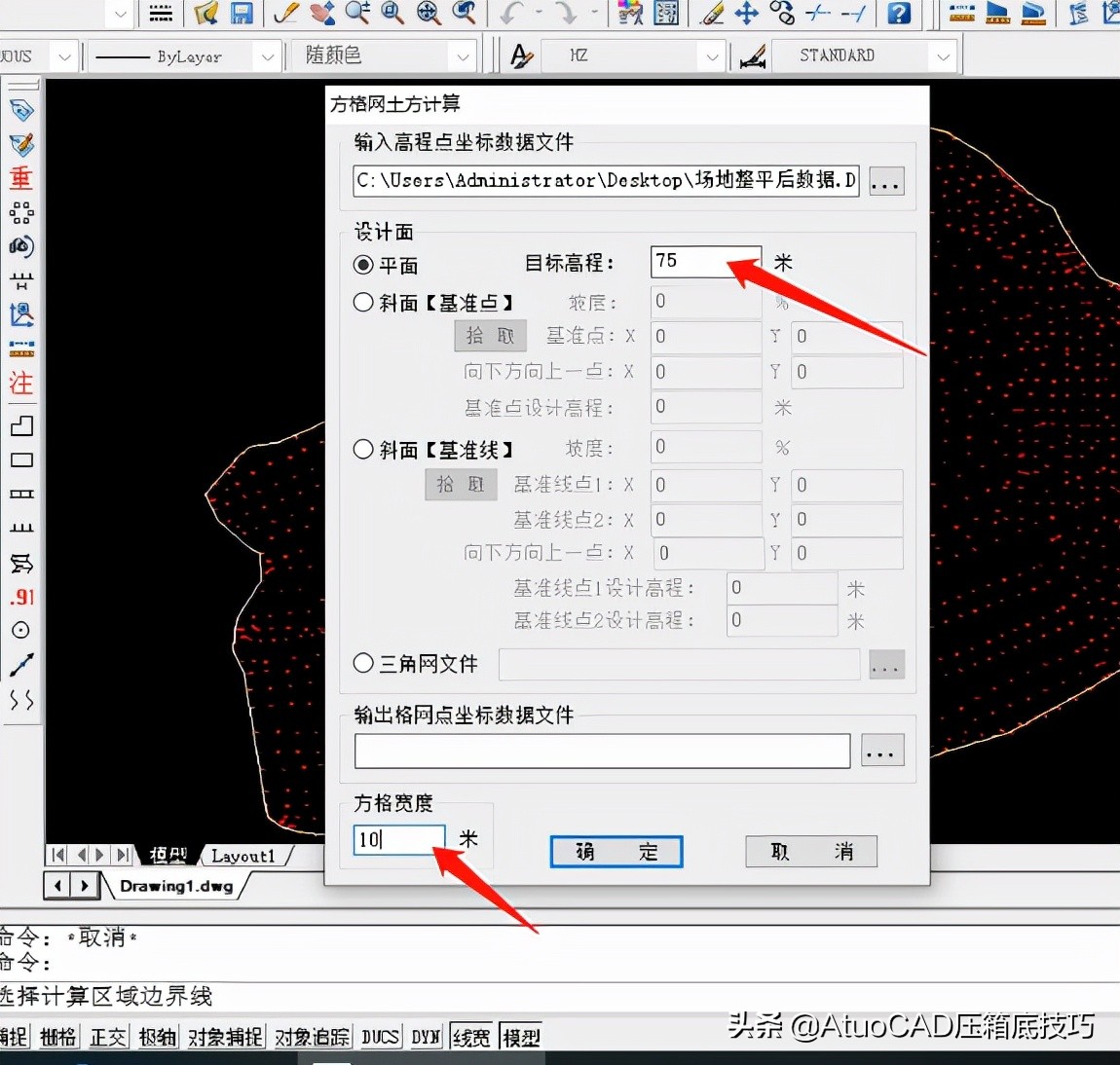Click the 确定 button
The image size is (1120, 1065).
(616, 852)
